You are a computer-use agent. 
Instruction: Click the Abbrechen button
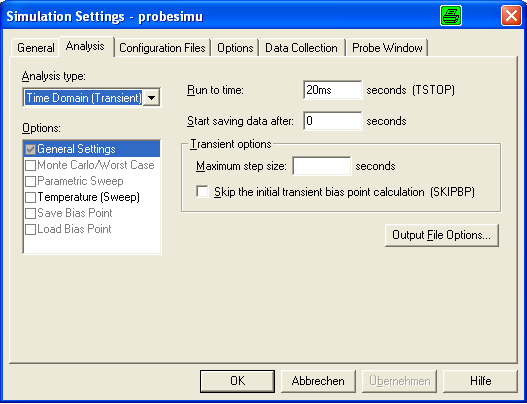click(x=318, y=381)
